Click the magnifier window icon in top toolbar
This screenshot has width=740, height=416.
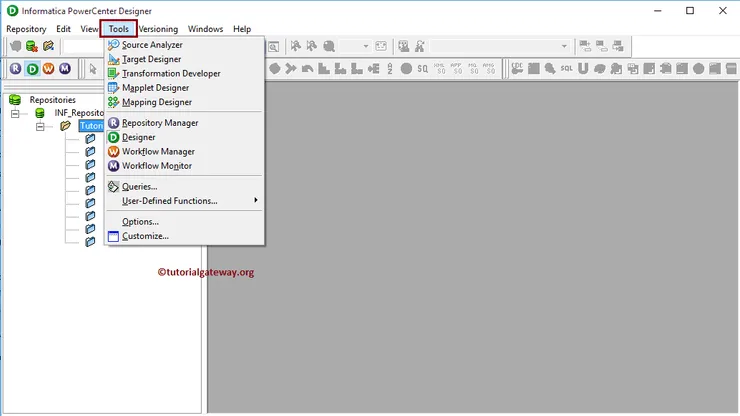(273, 46)
